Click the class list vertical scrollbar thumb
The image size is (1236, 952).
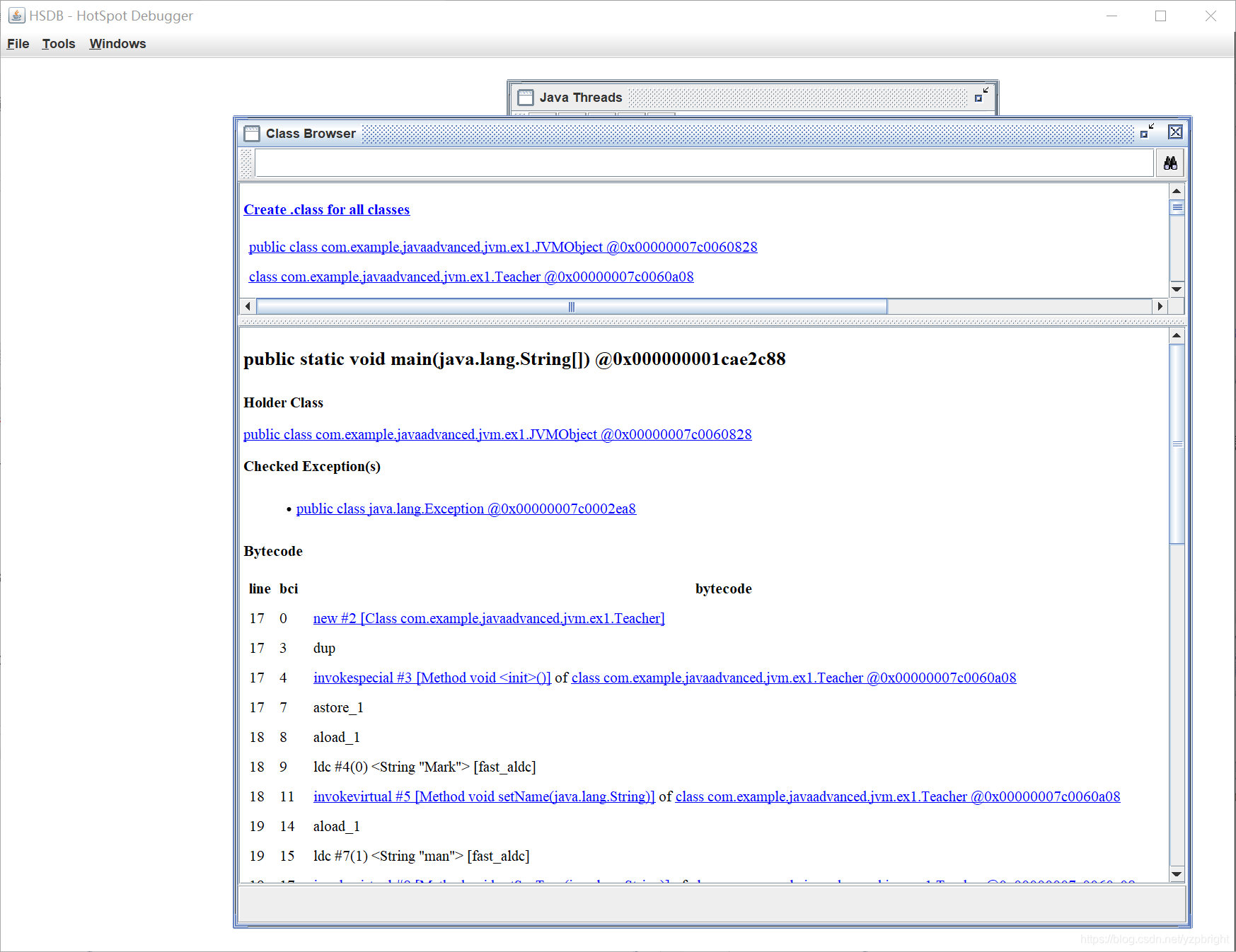(1177, 208)
